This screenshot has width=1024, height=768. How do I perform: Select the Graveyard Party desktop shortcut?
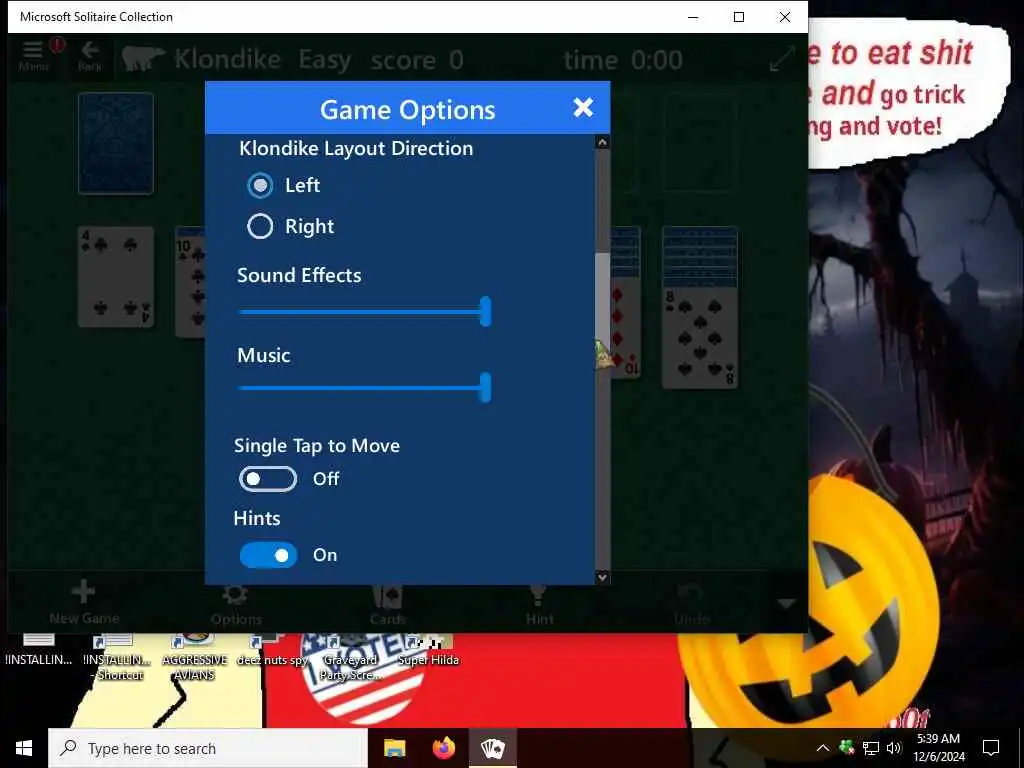[x=350, y=658]
